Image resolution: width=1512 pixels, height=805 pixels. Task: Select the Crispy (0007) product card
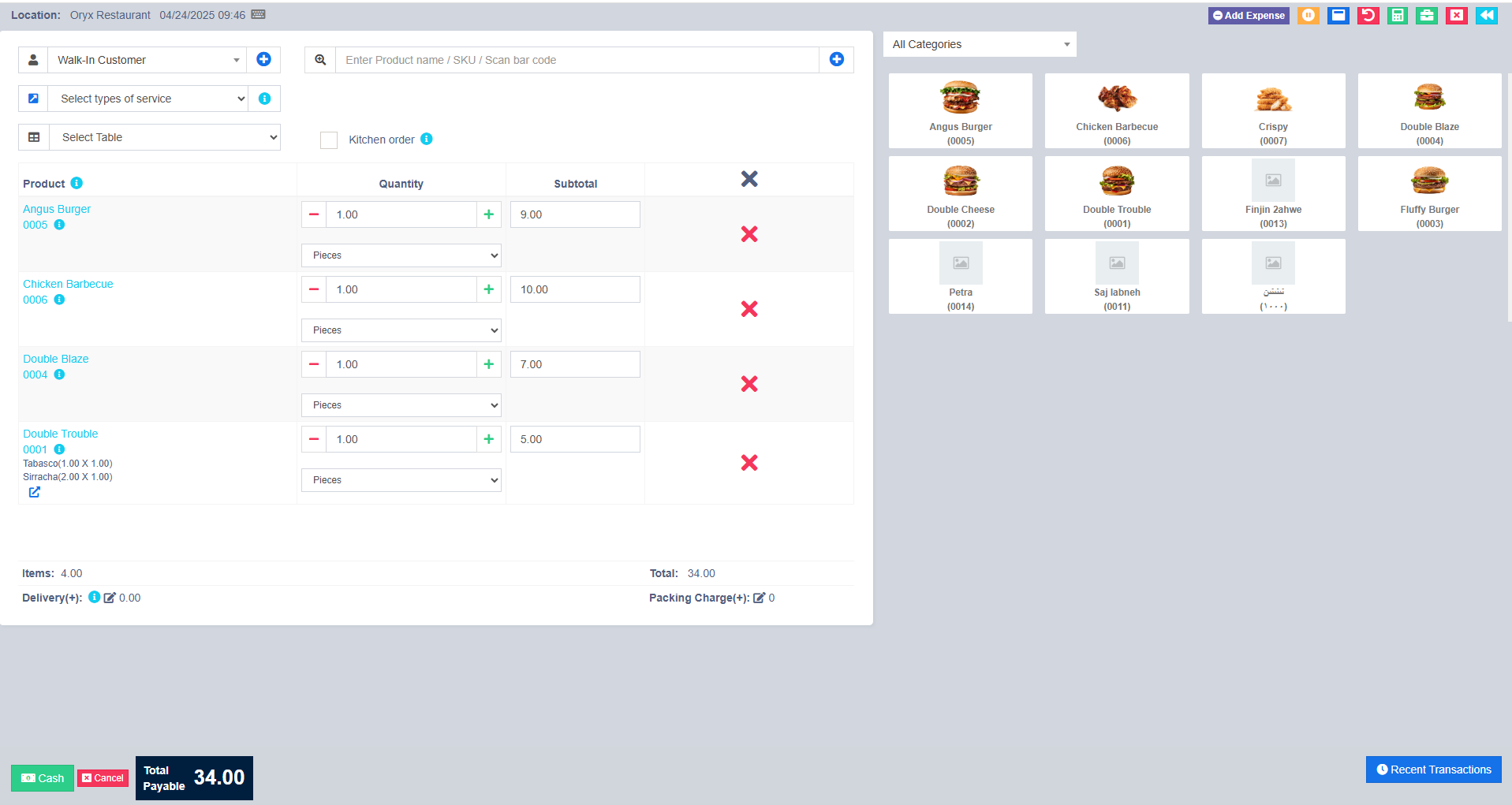[1273, 110]
